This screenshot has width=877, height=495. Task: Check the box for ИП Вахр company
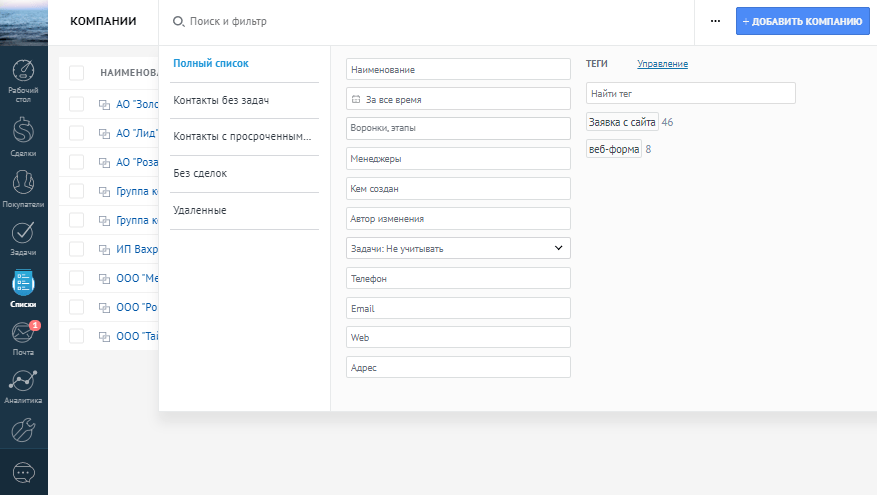[x=77, y=249]
